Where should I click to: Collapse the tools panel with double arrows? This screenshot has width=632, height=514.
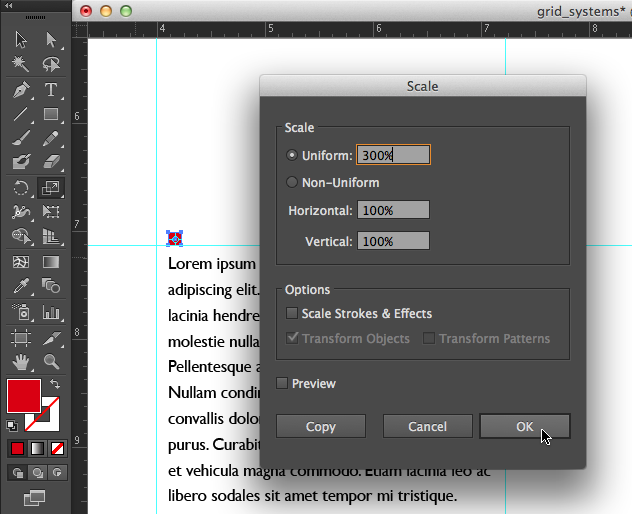pyautogui.click(x=9, y=6)
